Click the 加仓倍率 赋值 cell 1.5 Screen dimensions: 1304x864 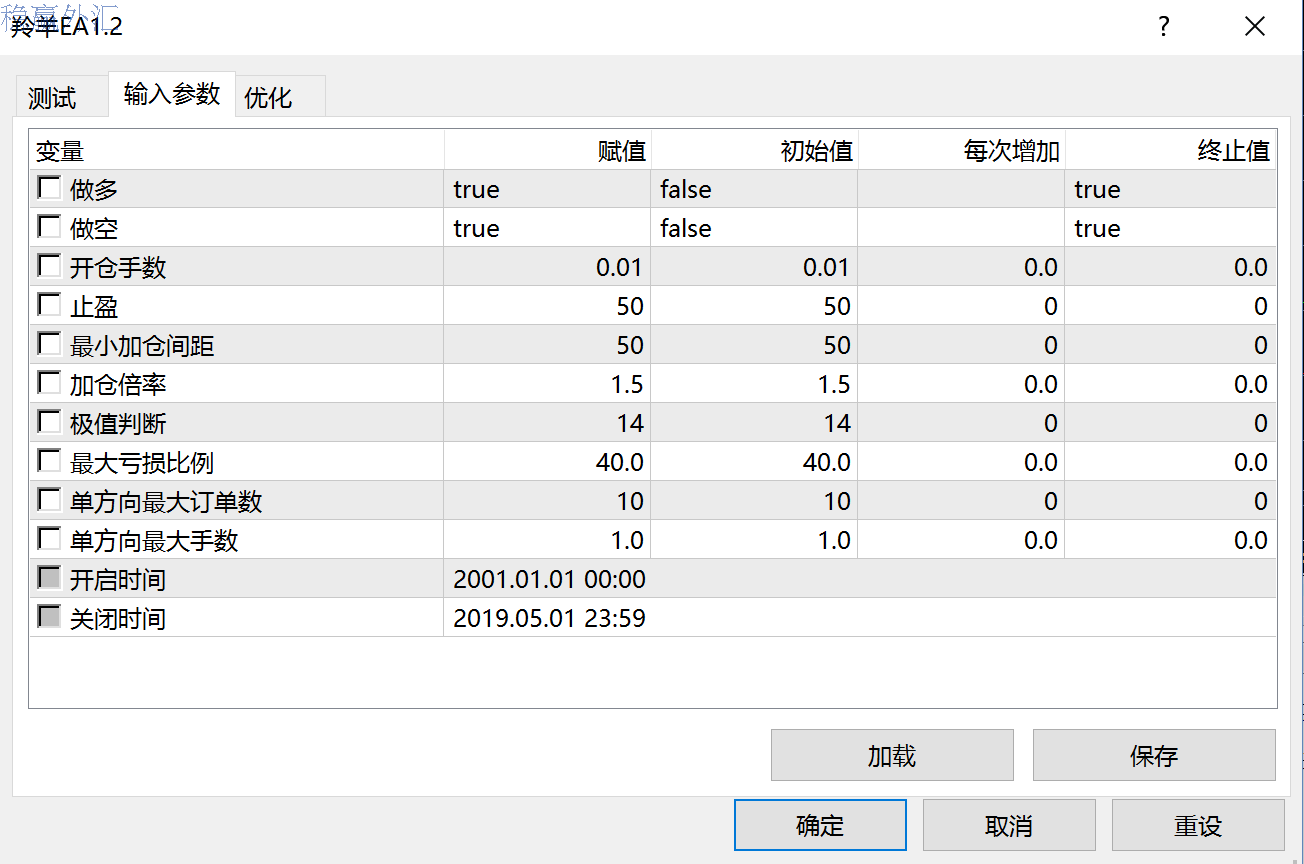coord(548,384)
